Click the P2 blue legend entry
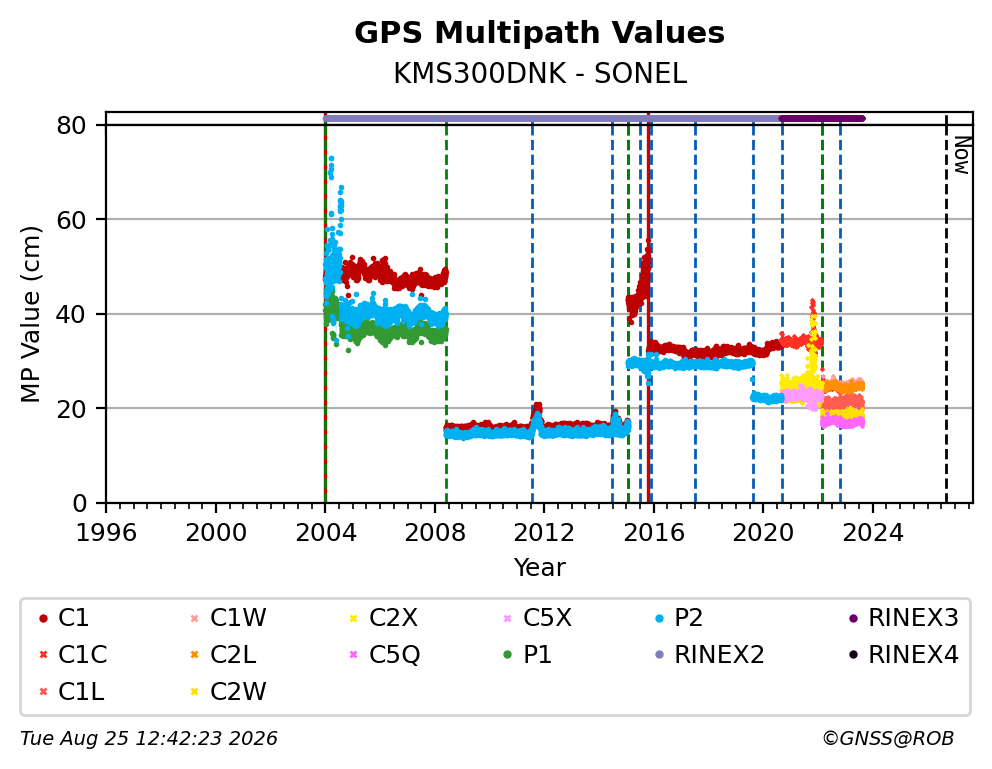Viewport: 992px width, 769px height. [x=678, y=618]
